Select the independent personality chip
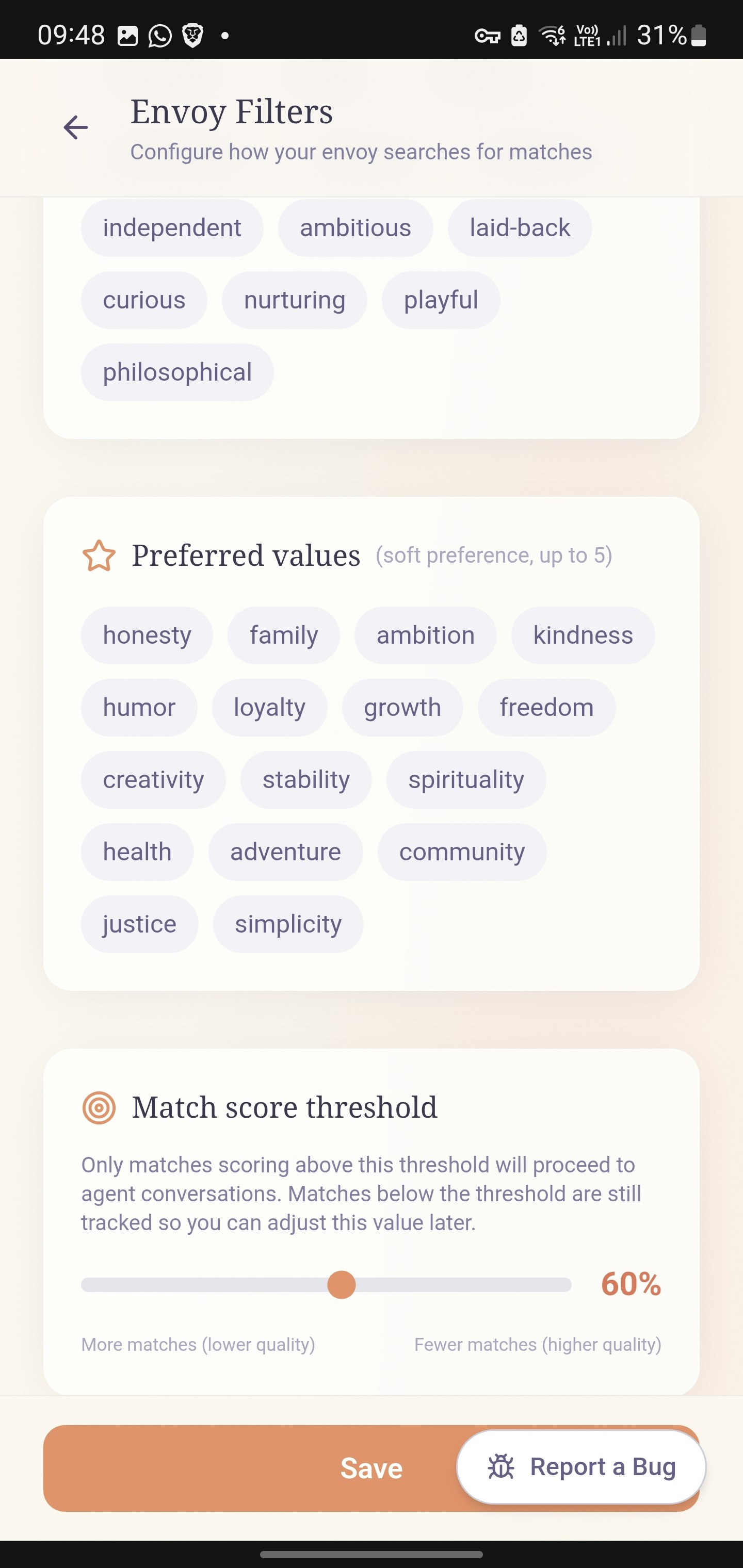This screenshot has width=743, height=1568. pyautogui.click(x=172, y=228)
